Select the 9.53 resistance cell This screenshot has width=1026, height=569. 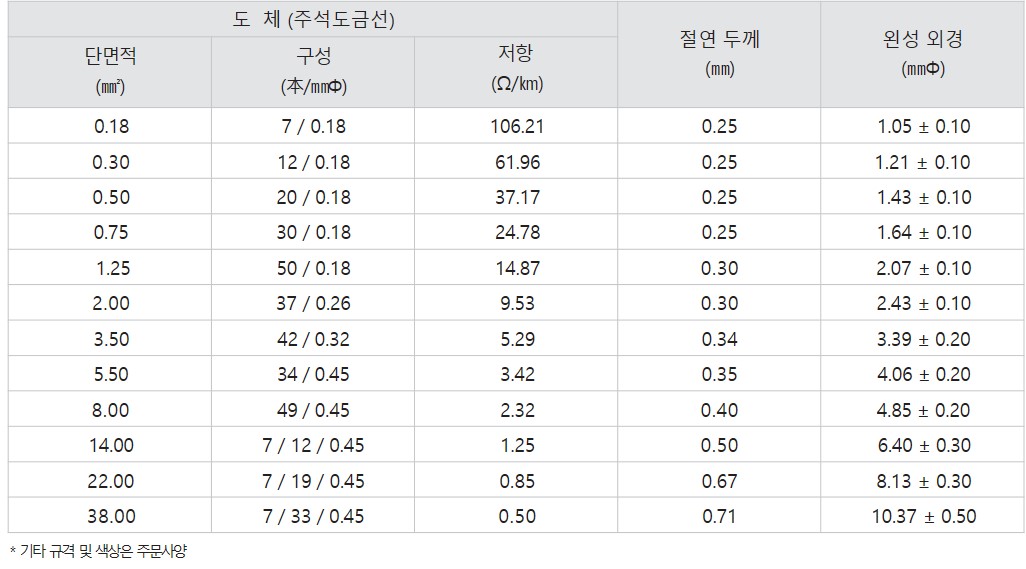pos(517,304)
